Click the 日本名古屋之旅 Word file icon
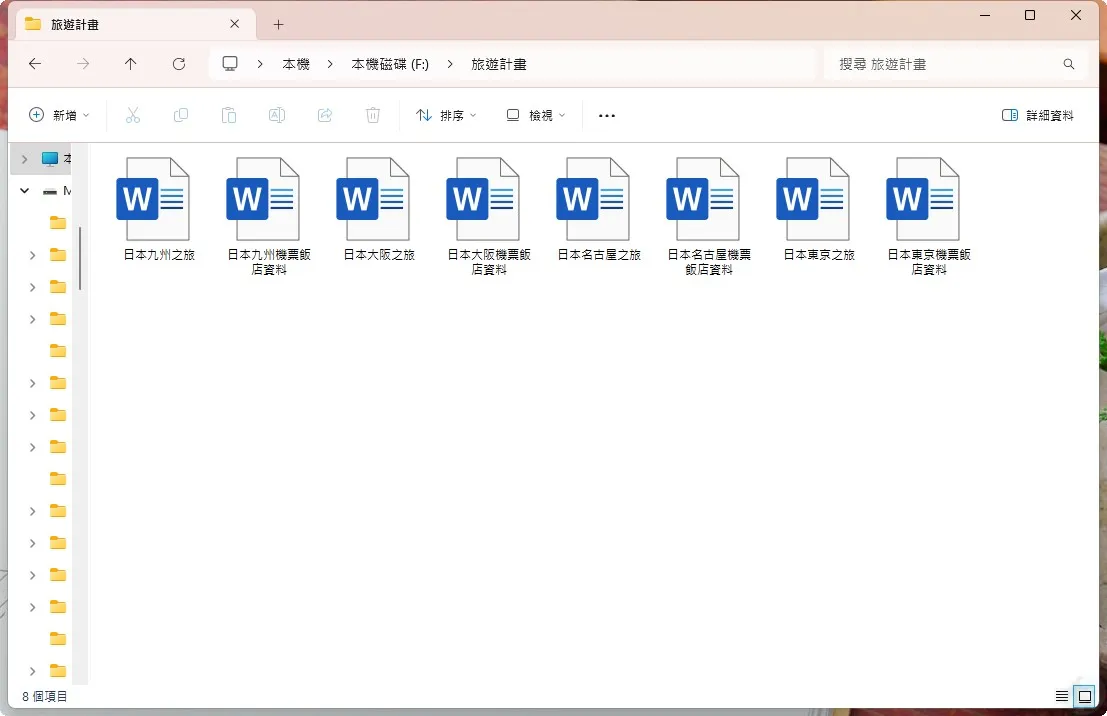This screenshot has width=1107, height=716. 594,199
